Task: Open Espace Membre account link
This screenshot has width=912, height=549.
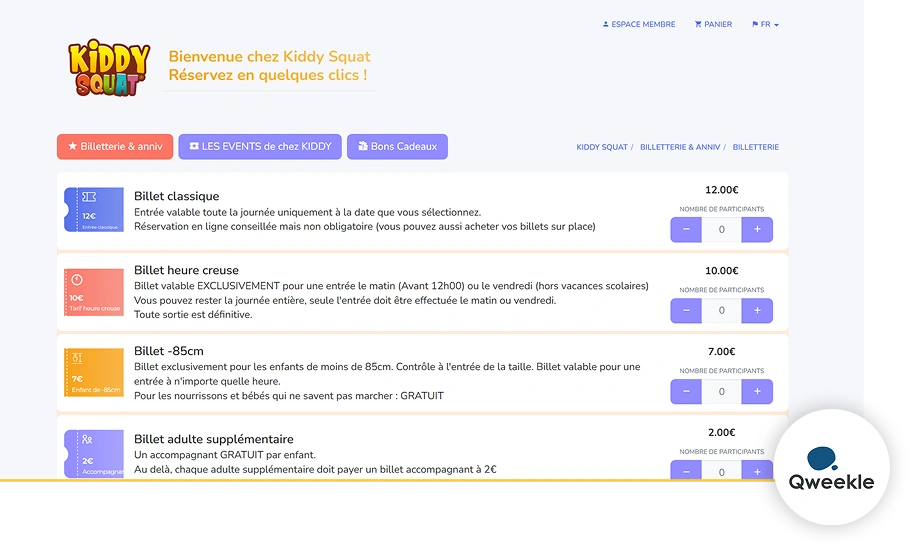Action: 639,24
